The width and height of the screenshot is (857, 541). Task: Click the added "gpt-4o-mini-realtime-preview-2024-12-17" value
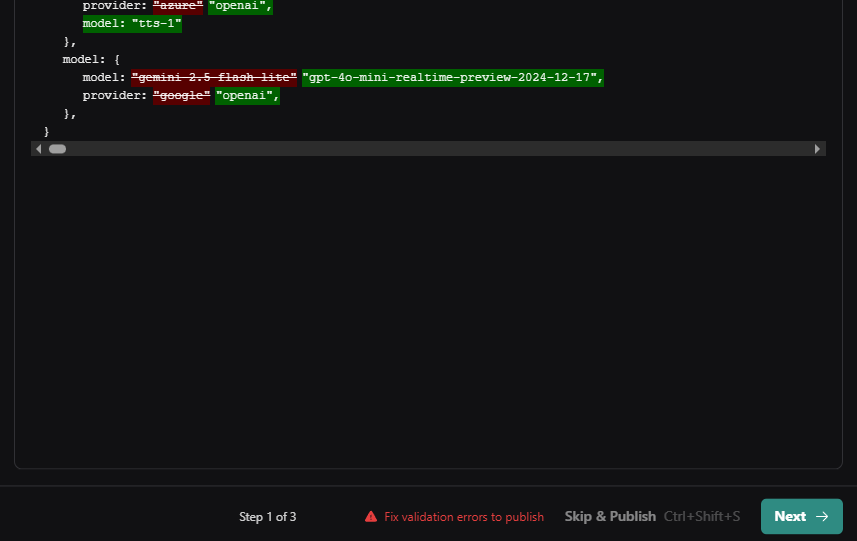[x=452, y=78]
